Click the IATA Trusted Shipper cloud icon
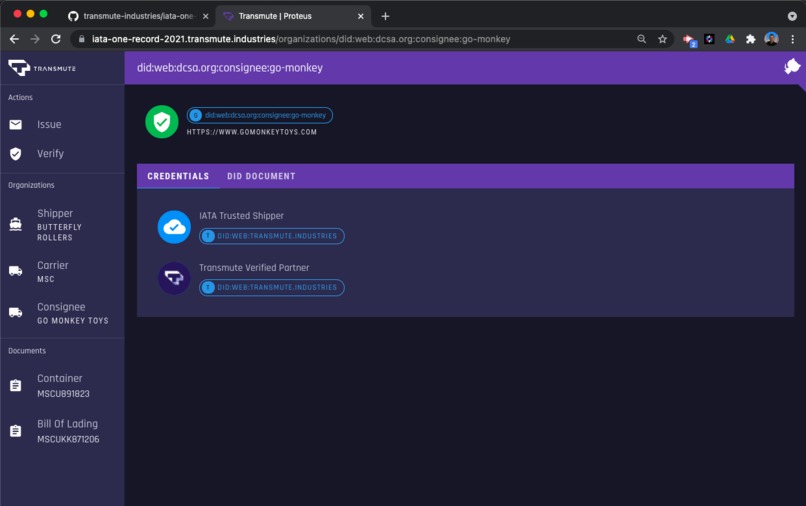 (x=174, y=227)
